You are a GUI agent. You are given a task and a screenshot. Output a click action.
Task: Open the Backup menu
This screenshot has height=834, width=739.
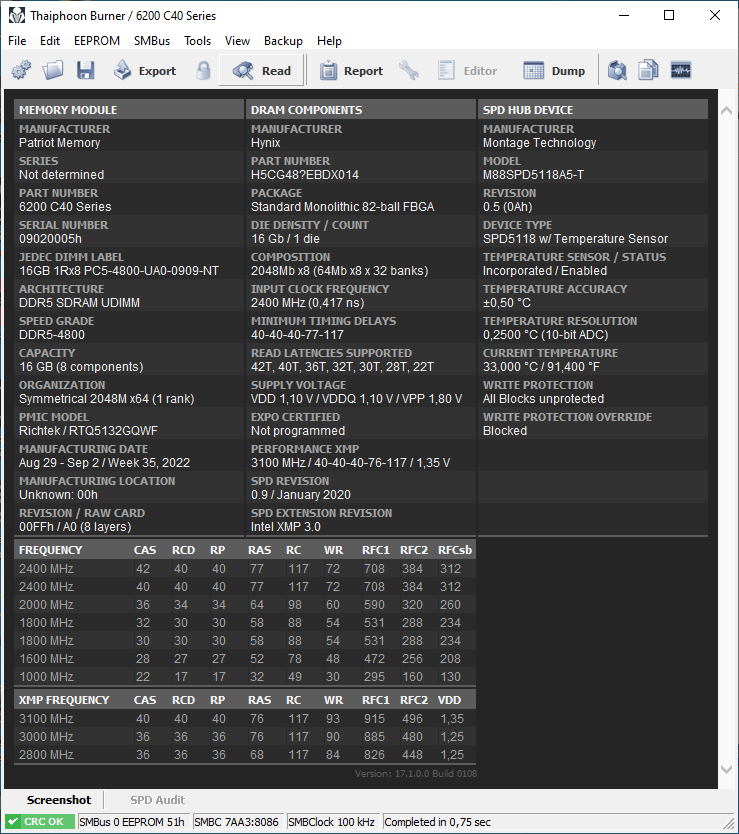283,41
